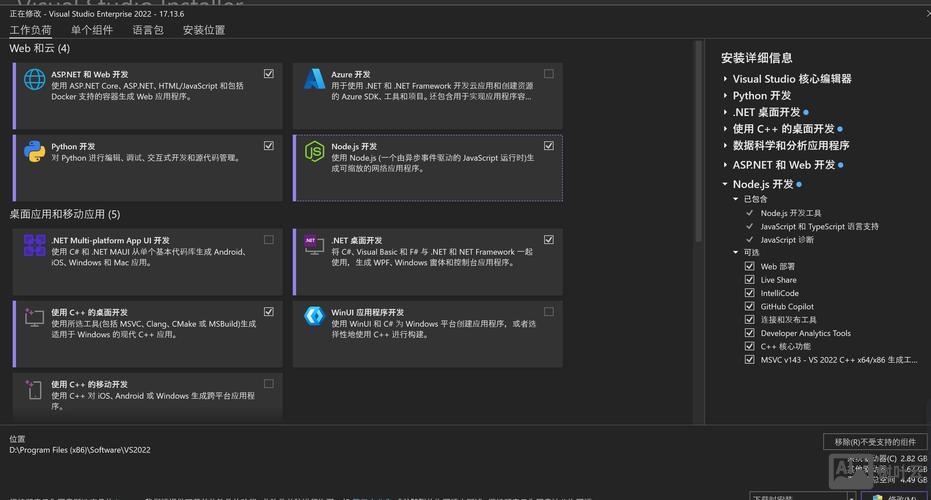Switch to the 单个组件 tab

(x=91, y=30)
